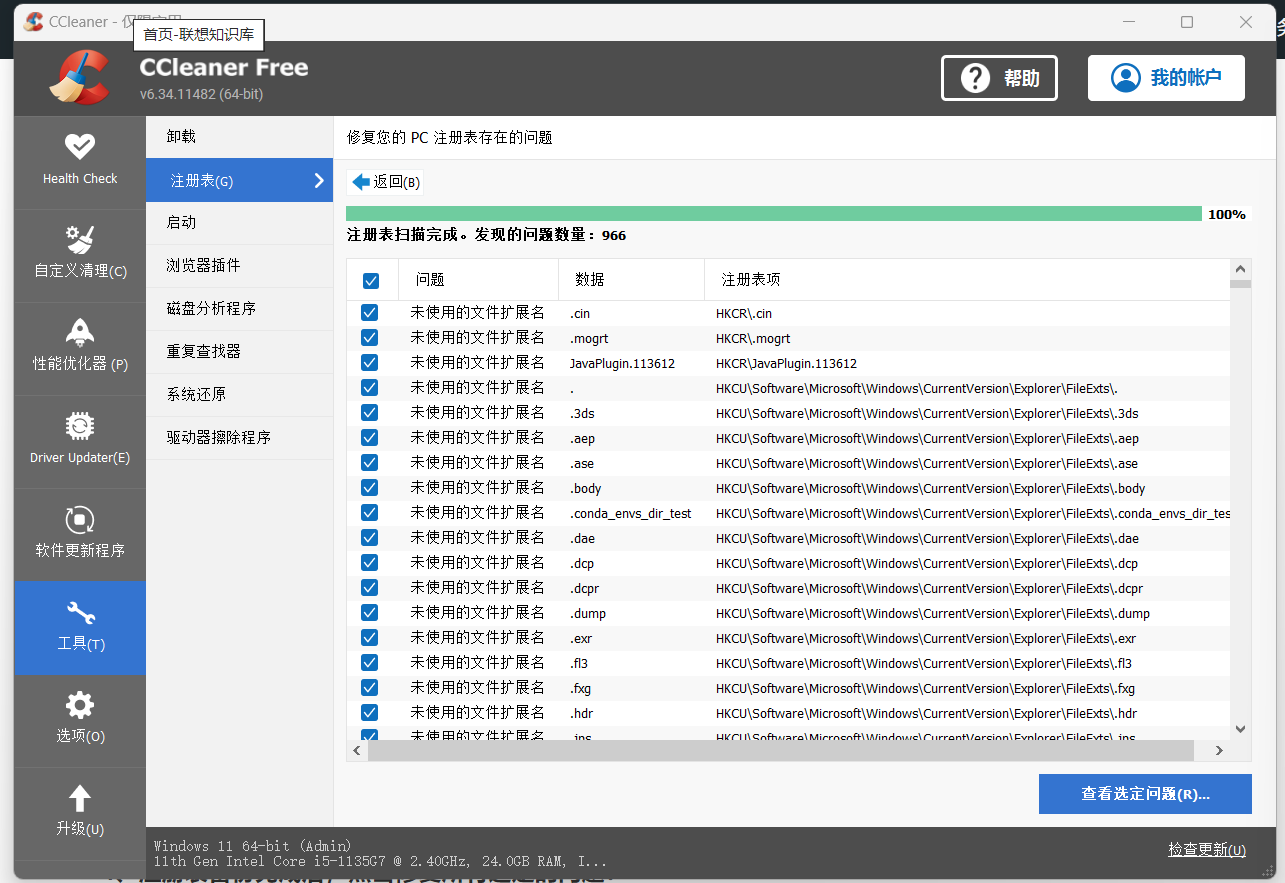This screenshot has width=1285, height=883.
Task: Uncheck the .mogrt row checkbox
Action: tap(369, 338)
